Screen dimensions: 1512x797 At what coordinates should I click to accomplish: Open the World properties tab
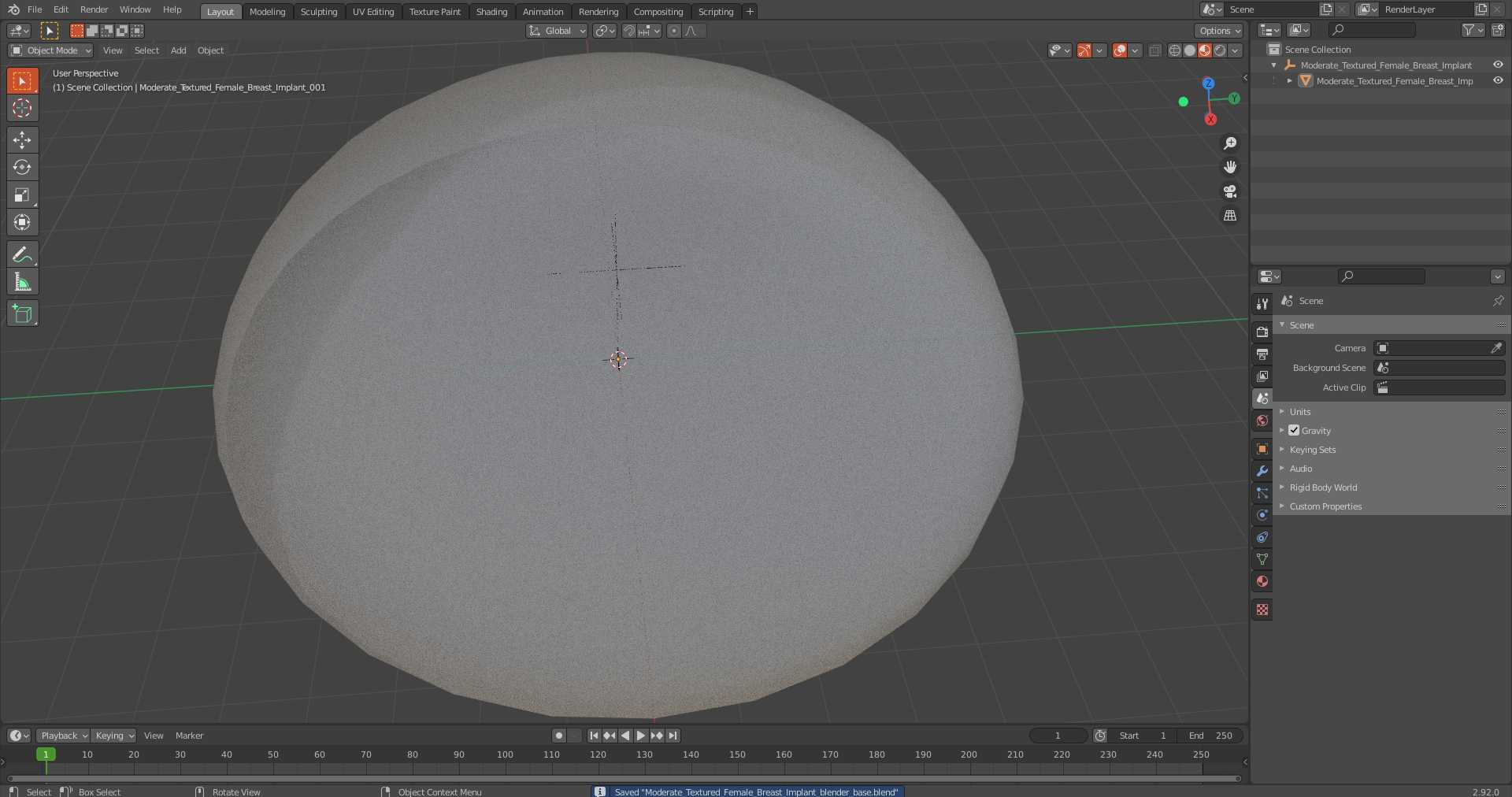[1262, 421]
